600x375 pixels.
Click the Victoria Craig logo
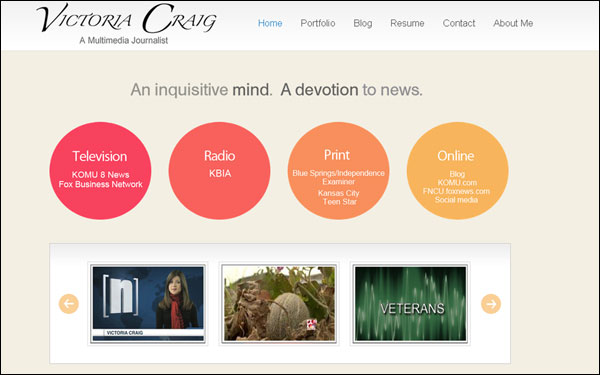click(126, 18)
